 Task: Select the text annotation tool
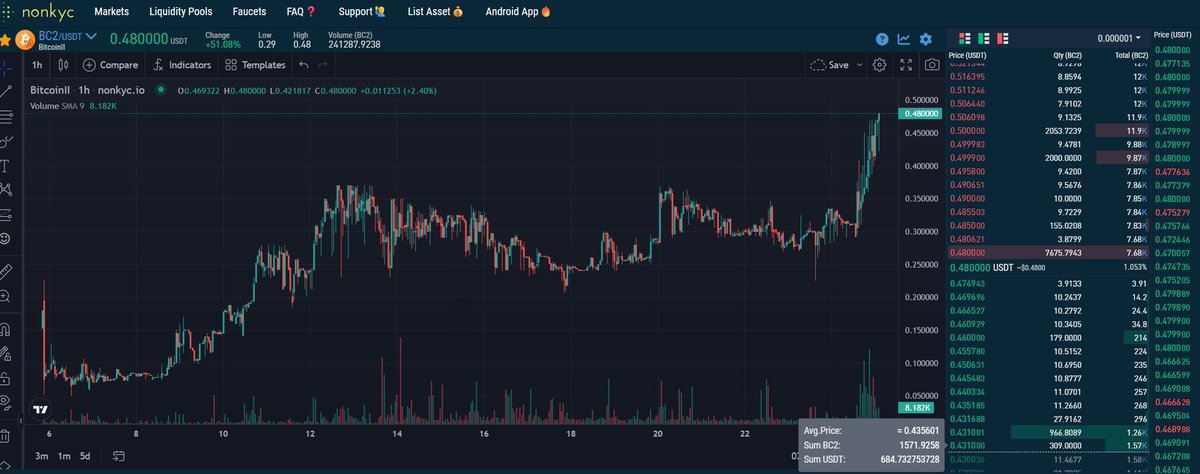6,165
